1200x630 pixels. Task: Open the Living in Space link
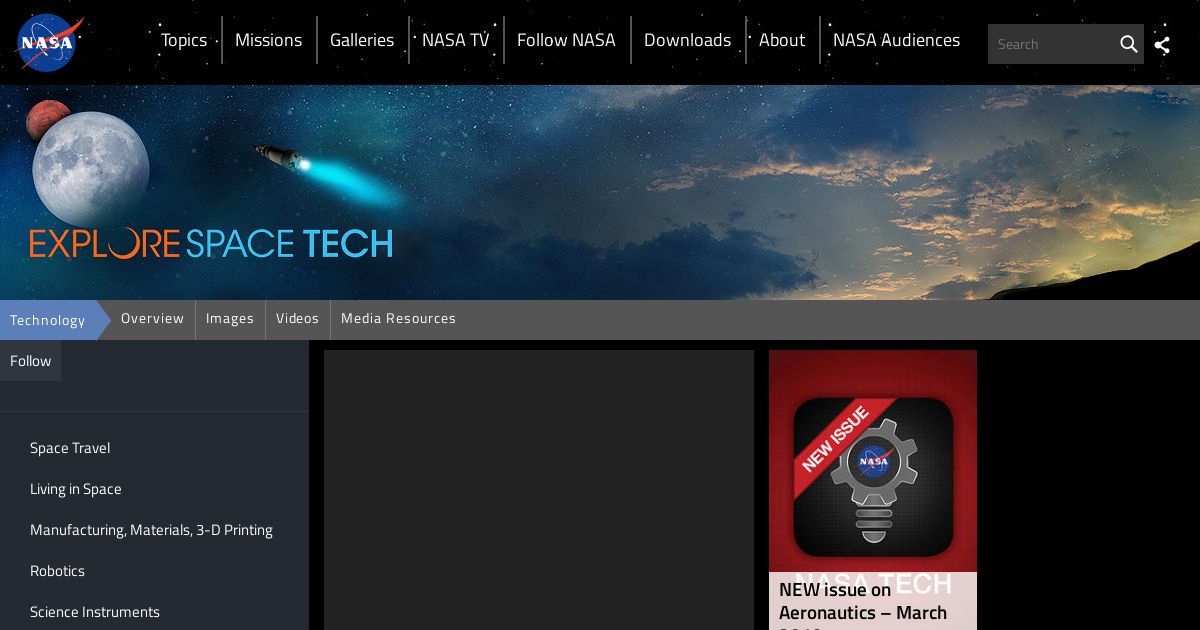[76, 489]
